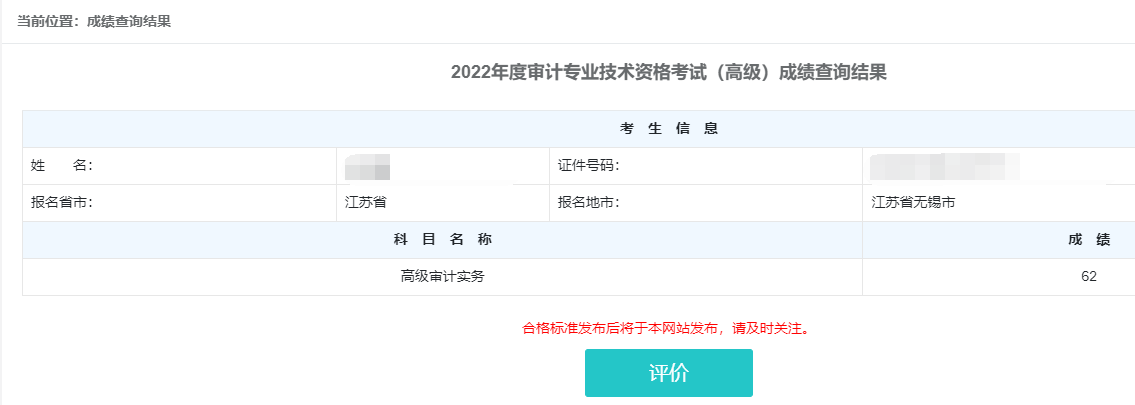Click the red 合格标准 notice text
Screen dimensions: 1135x405
click(x=665, y=328)
